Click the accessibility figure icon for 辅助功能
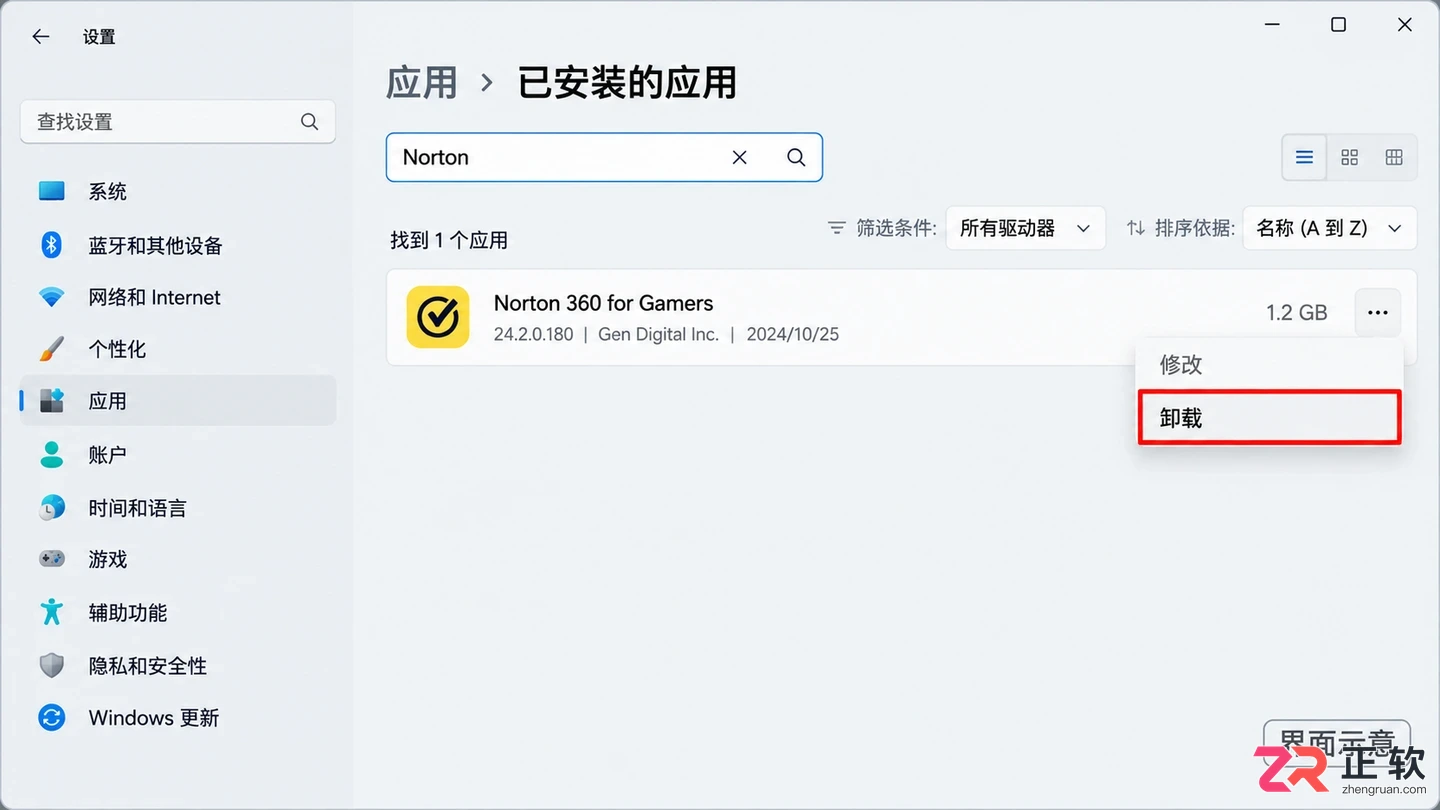 (x=51, y=612)
